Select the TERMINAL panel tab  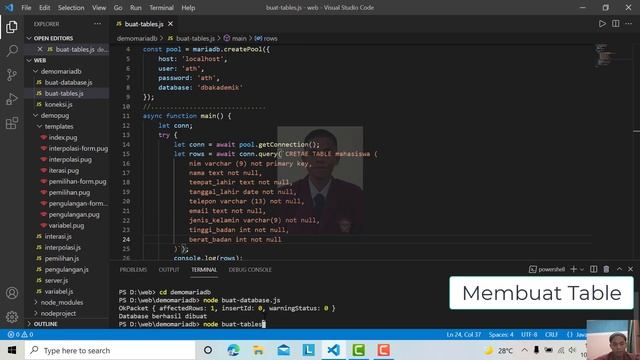pyautogui.click(x=204, y=270)
